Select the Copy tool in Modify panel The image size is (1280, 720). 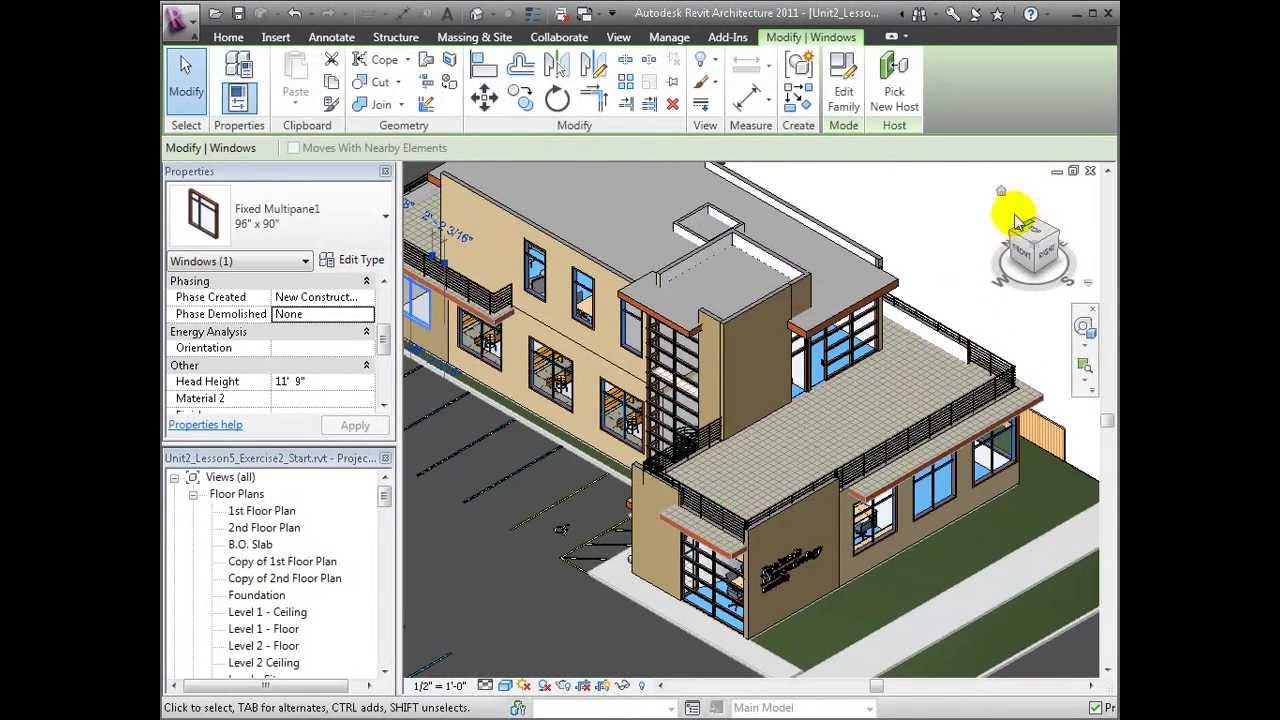click(520, 98)
